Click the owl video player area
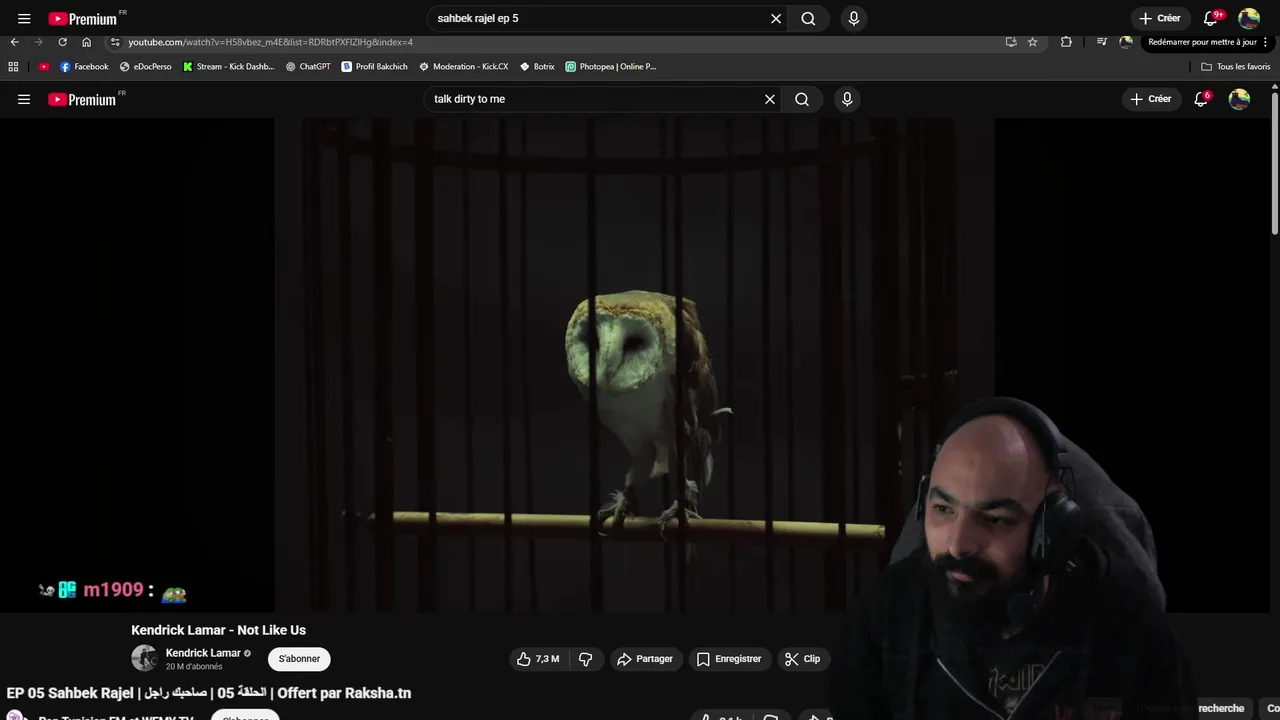 (634, 364)
